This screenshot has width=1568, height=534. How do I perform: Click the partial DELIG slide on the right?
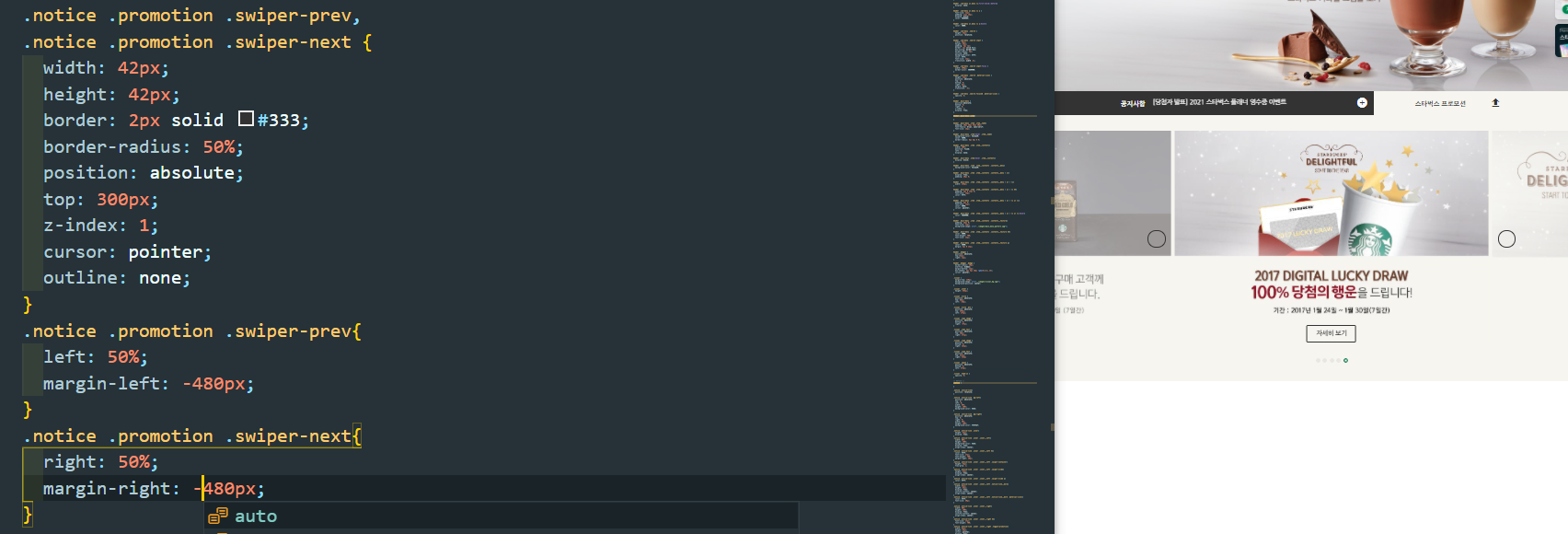coord(1529,193)
